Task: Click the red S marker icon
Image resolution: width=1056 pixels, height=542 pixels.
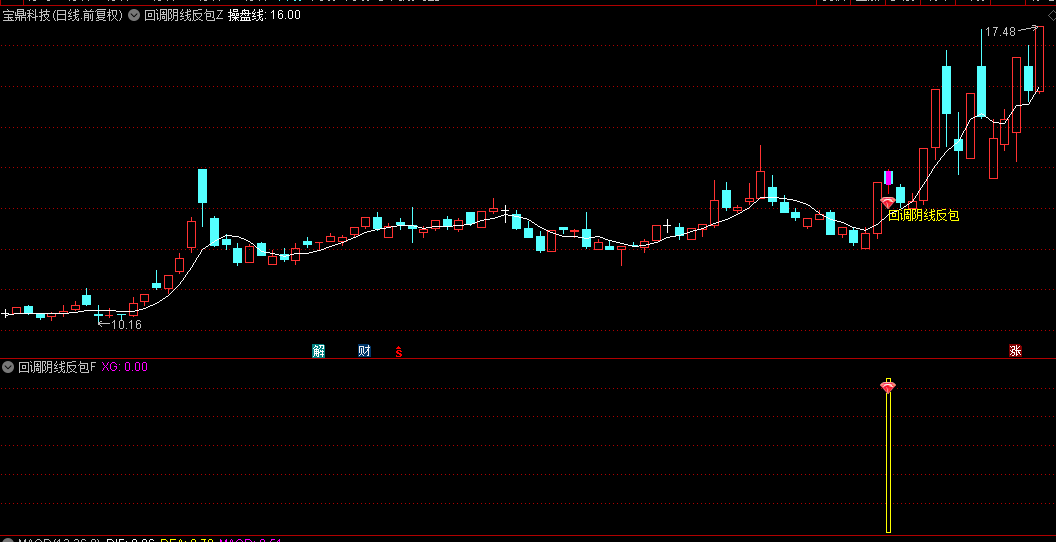Action: click(x=399, y=351)
